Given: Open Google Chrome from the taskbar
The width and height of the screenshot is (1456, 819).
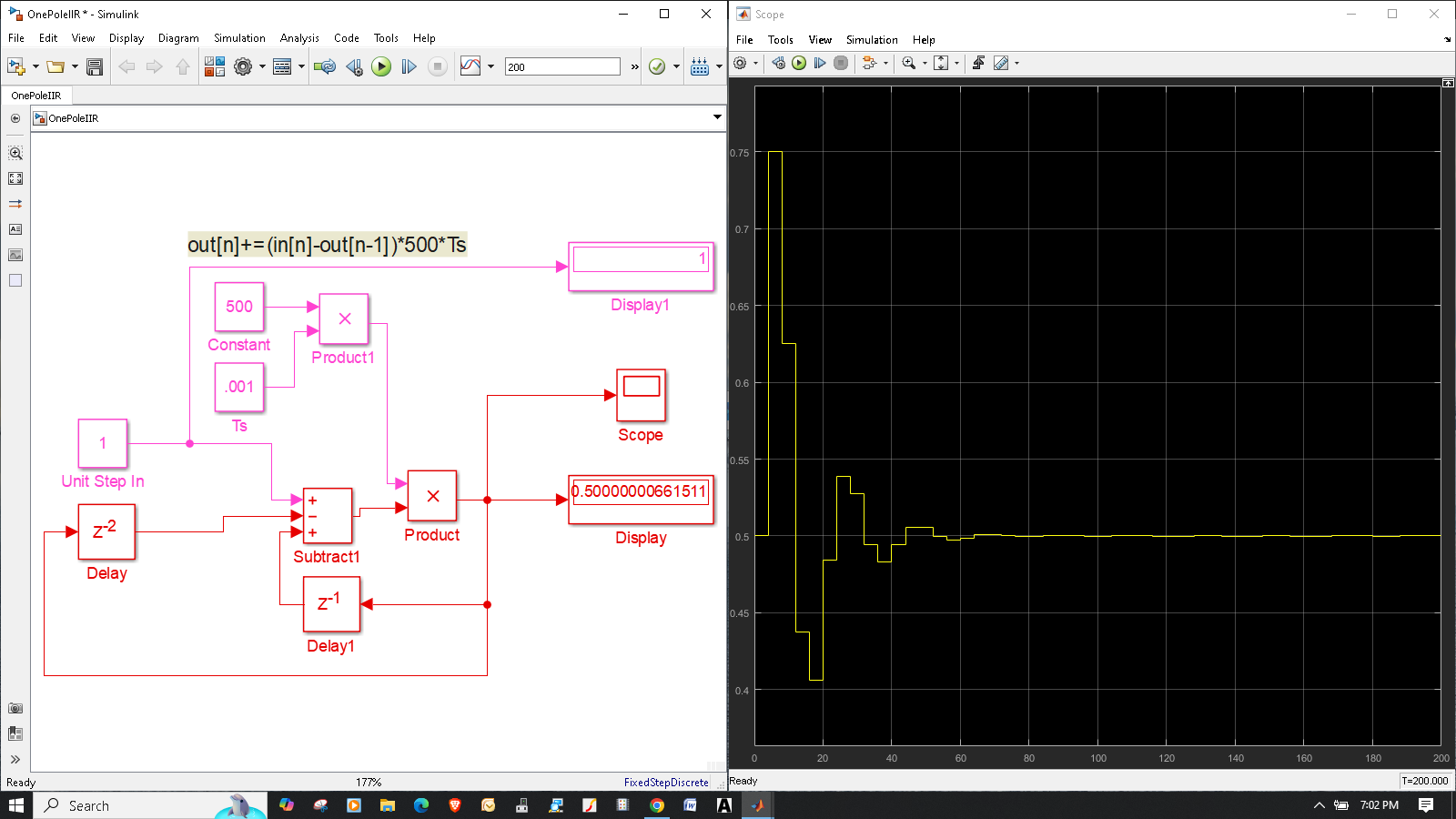Looking at the screenshot, I should pyautogui.click(x=657, y=805).
